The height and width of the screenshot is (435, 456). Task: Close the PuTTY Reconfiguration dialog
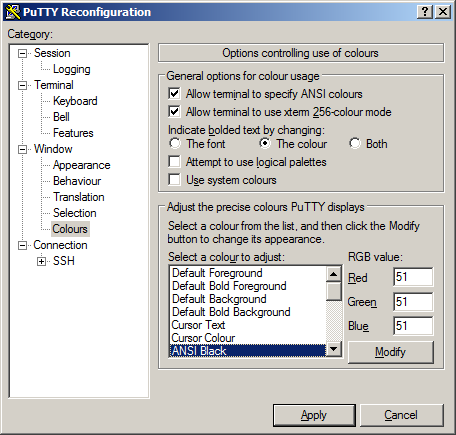(x=443, y=12)
